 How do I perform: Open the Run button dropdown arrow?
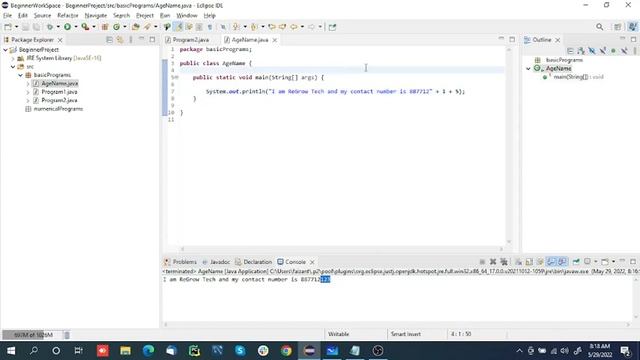pos(76,27)
